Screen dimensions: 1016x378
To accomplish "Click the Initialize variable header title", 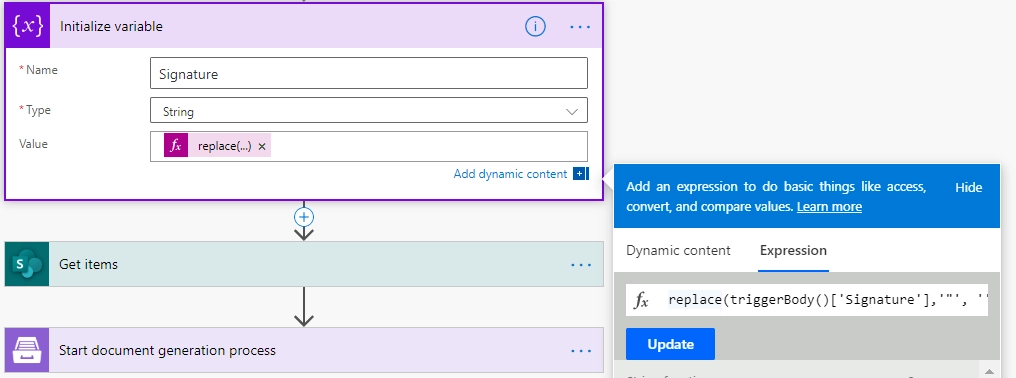I will (111, 27).
